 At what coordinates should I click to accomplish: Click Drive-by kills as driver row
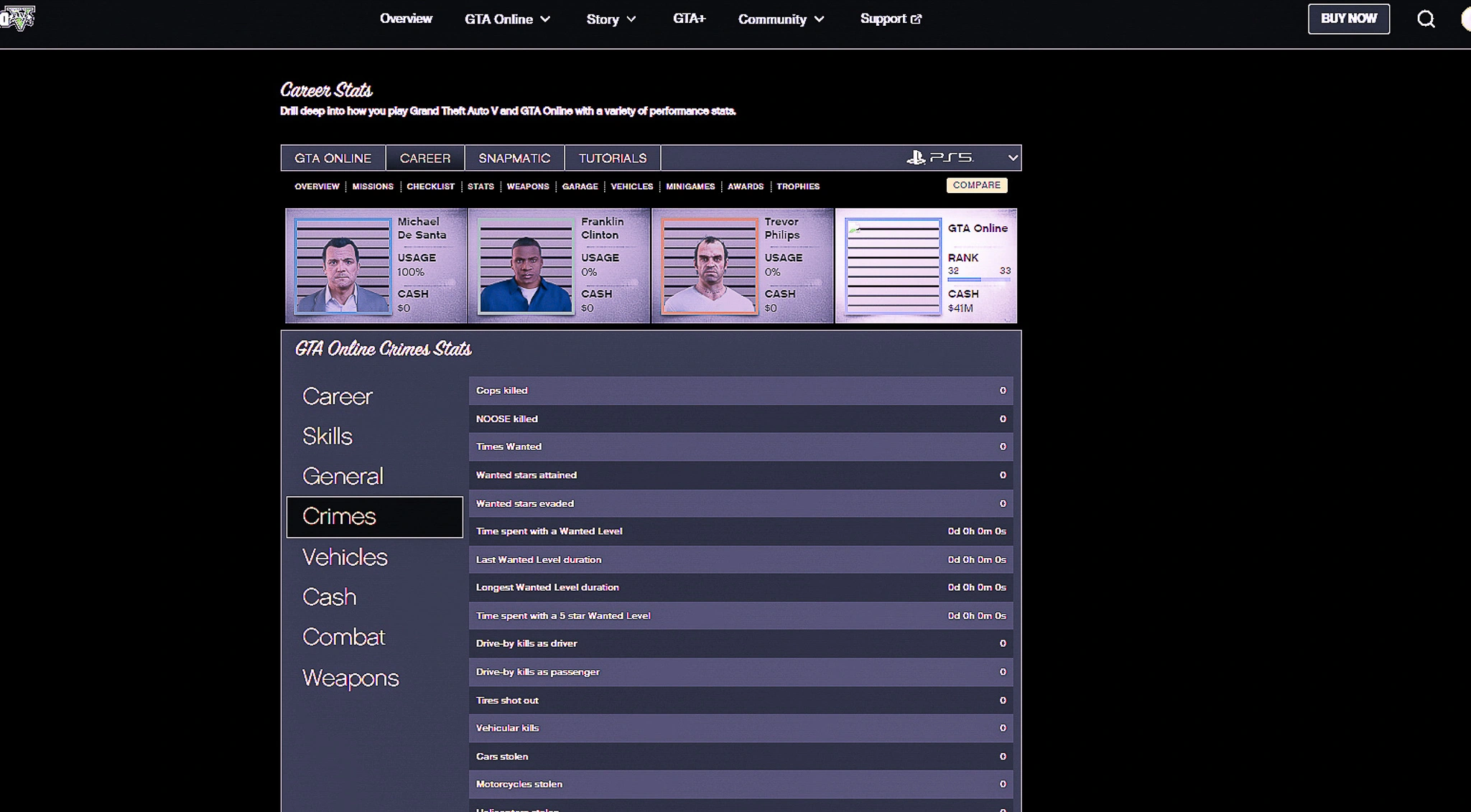pyautogui.click(x=741, y=644)
